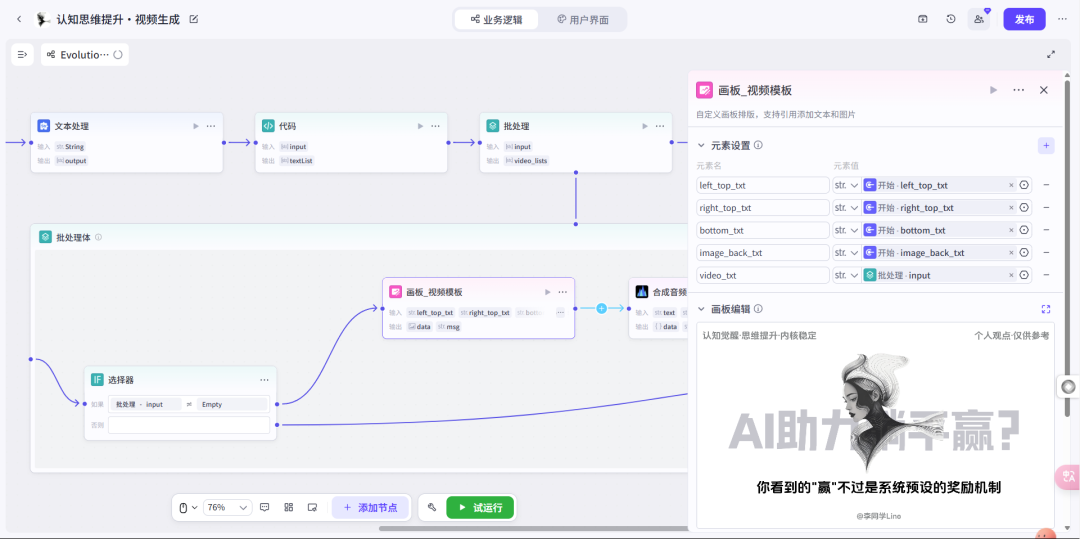Switch to 用户界面 tab
The height and width of the screenshot is (539, 1080).
coord(583,19)
